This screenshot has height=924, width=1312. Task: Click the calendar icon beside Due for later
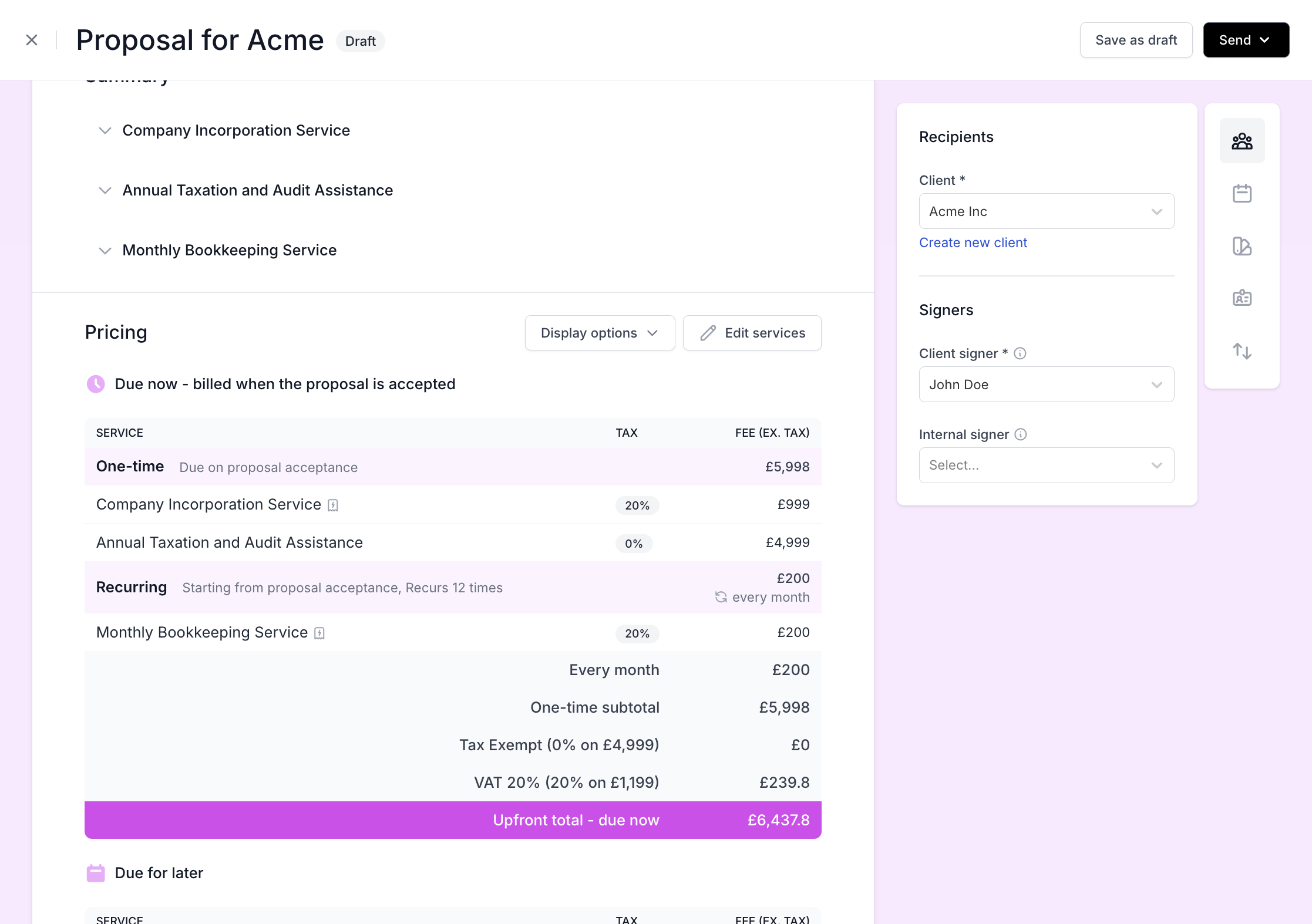click(96, 873)
